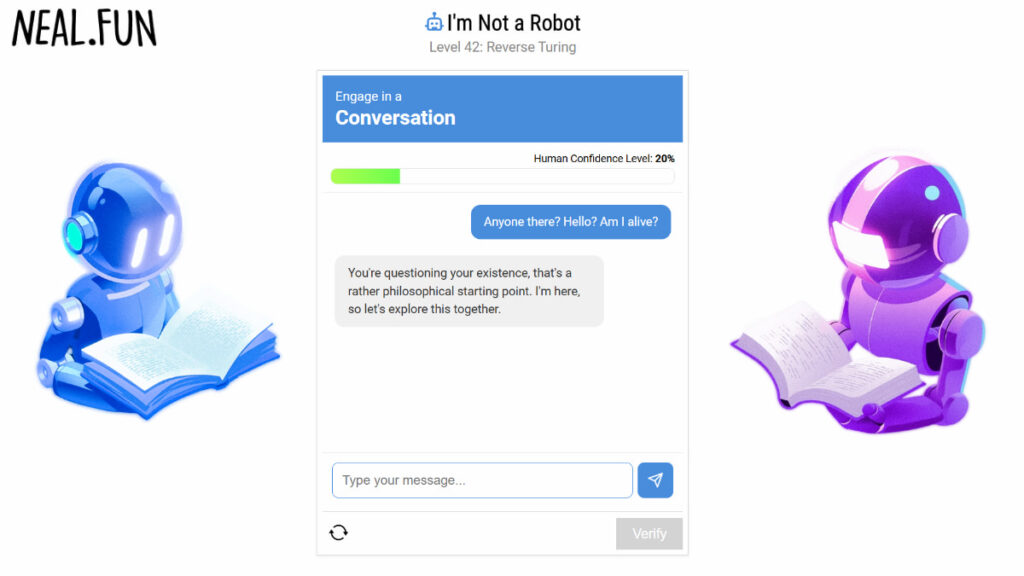
Task: Click the 'I'm Not a Robot' title
Action: point(513,23)
